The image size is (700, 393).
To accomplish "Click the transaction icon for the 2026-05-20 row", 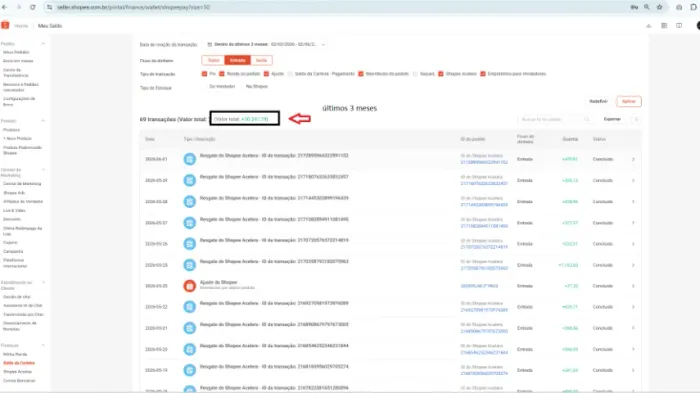I will pyautogui.click(x=190, y=349).
